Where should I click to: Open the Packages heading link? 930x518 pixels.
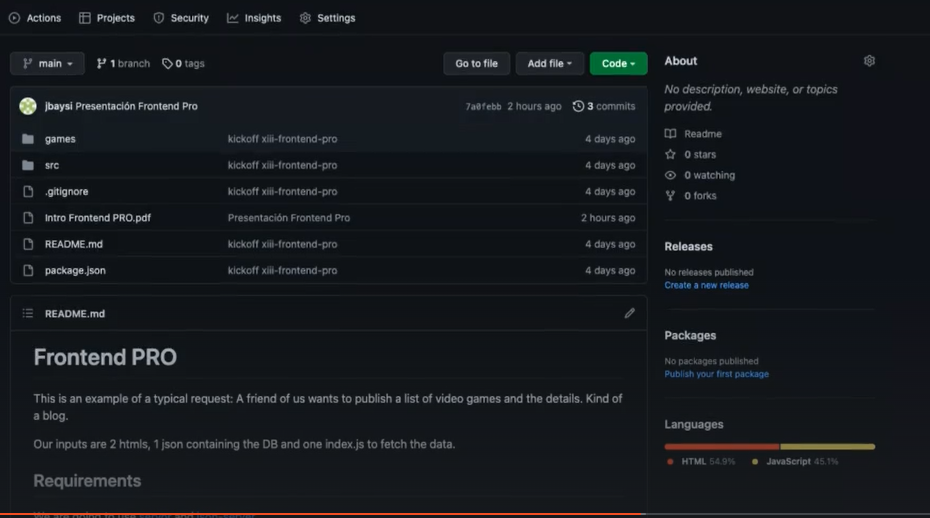tap(690, 335)
